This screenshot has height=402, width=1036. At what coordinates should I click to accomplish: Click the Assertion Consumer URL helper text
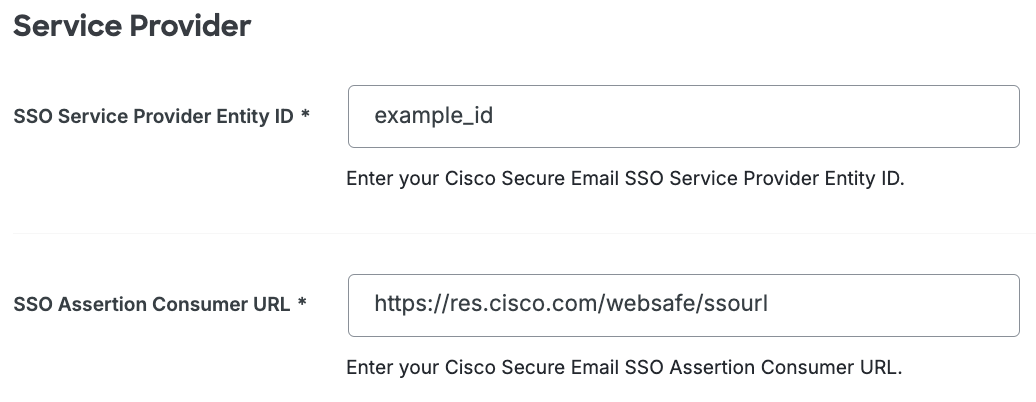click(623, 367)
